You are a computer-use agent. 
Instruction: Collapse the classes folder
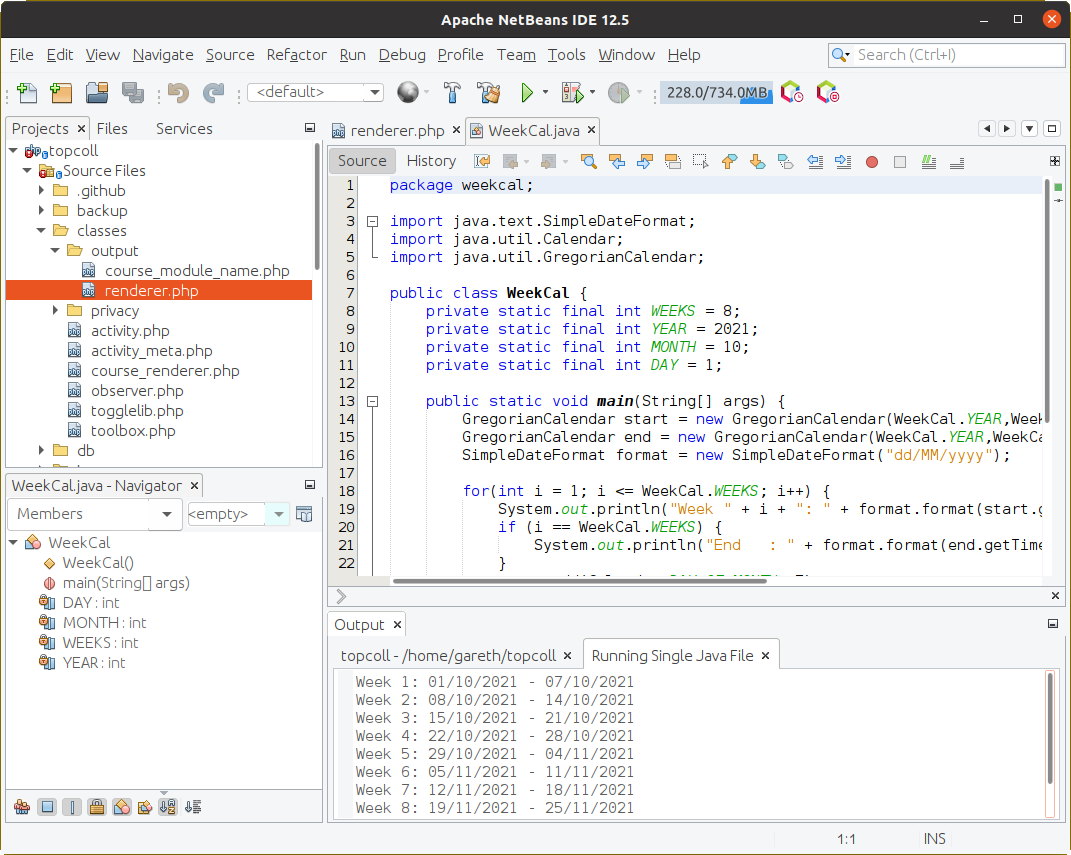tap(41, 231)
